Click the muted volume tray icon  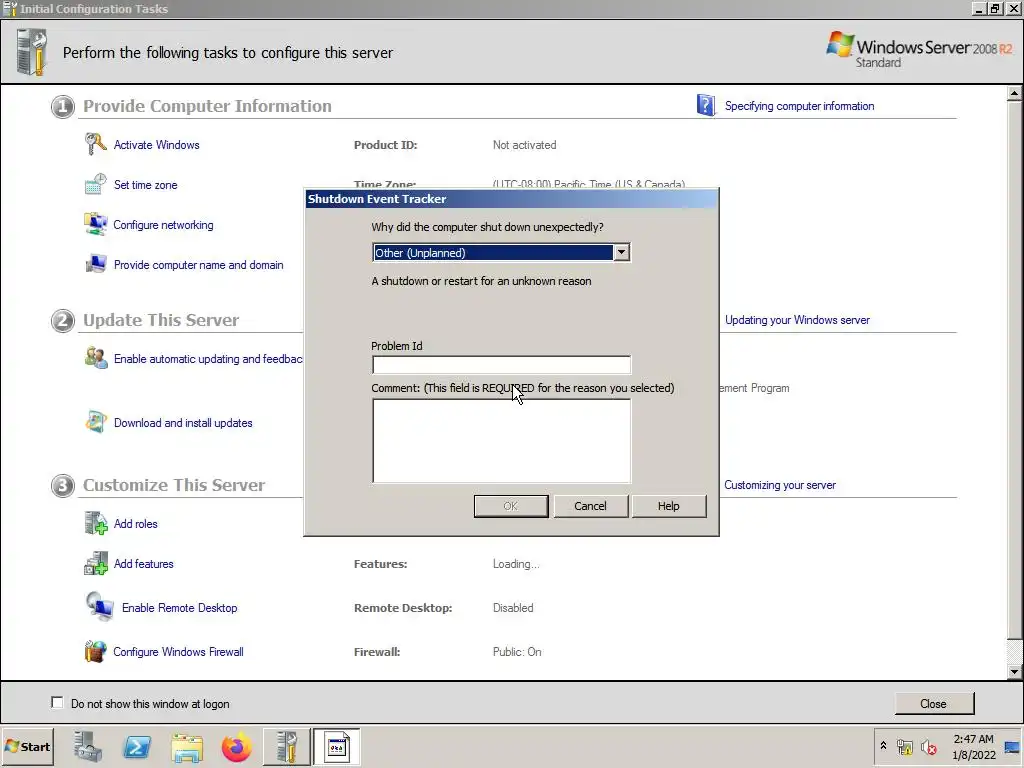(x=928, y=746)
